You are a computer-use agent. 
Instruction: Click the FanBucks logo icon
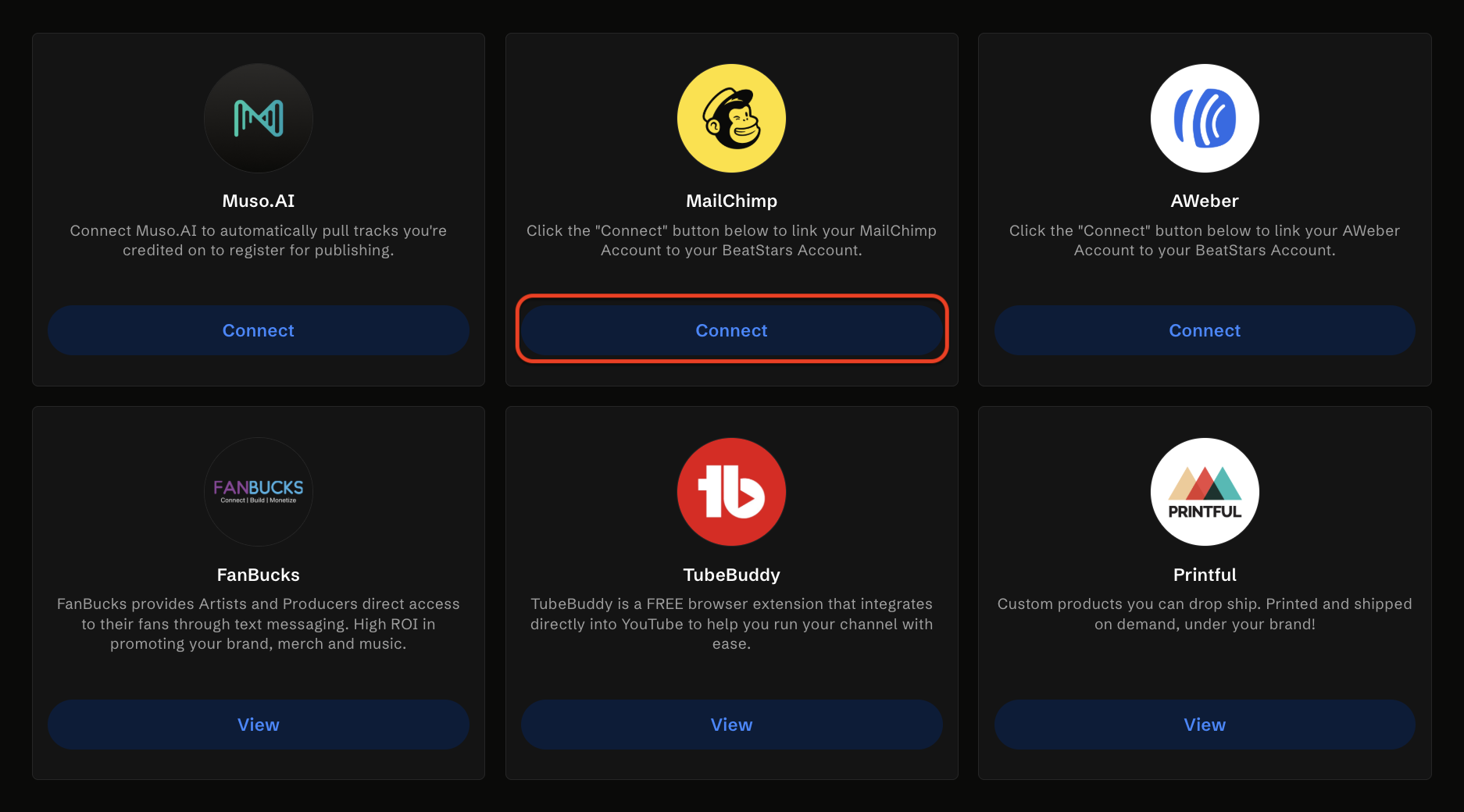(259, 492)
